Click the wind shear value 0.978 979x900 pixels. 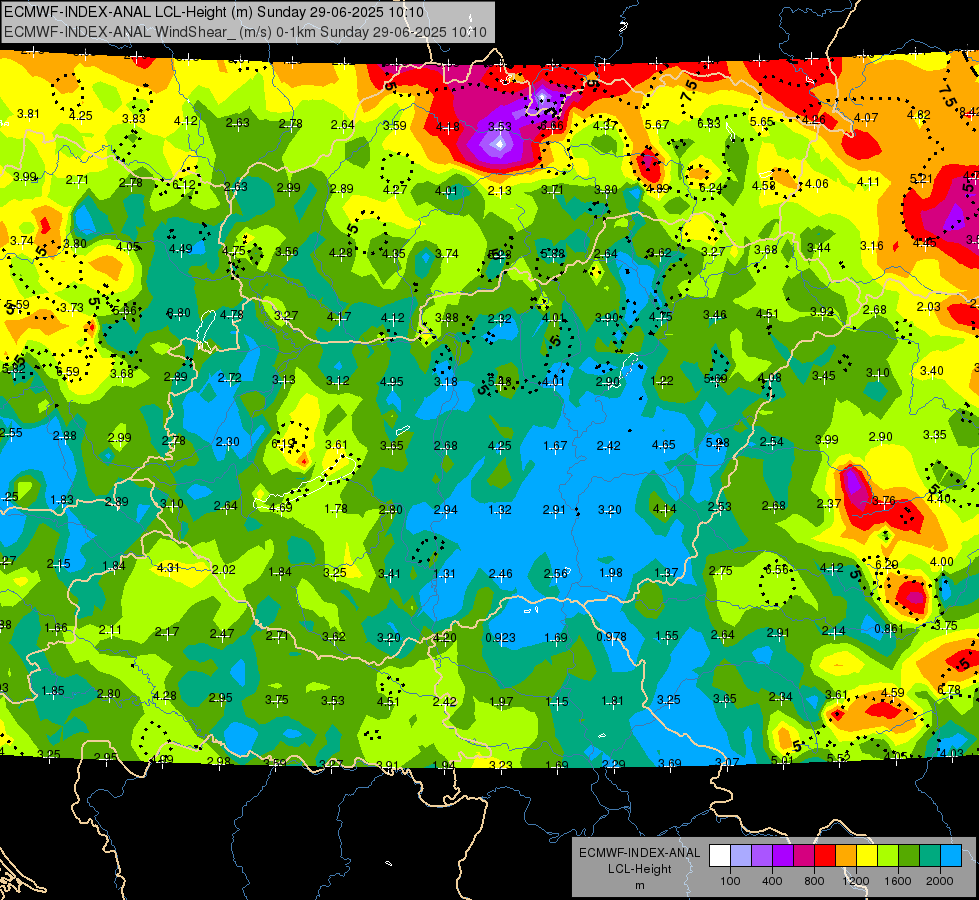[611, 636]
